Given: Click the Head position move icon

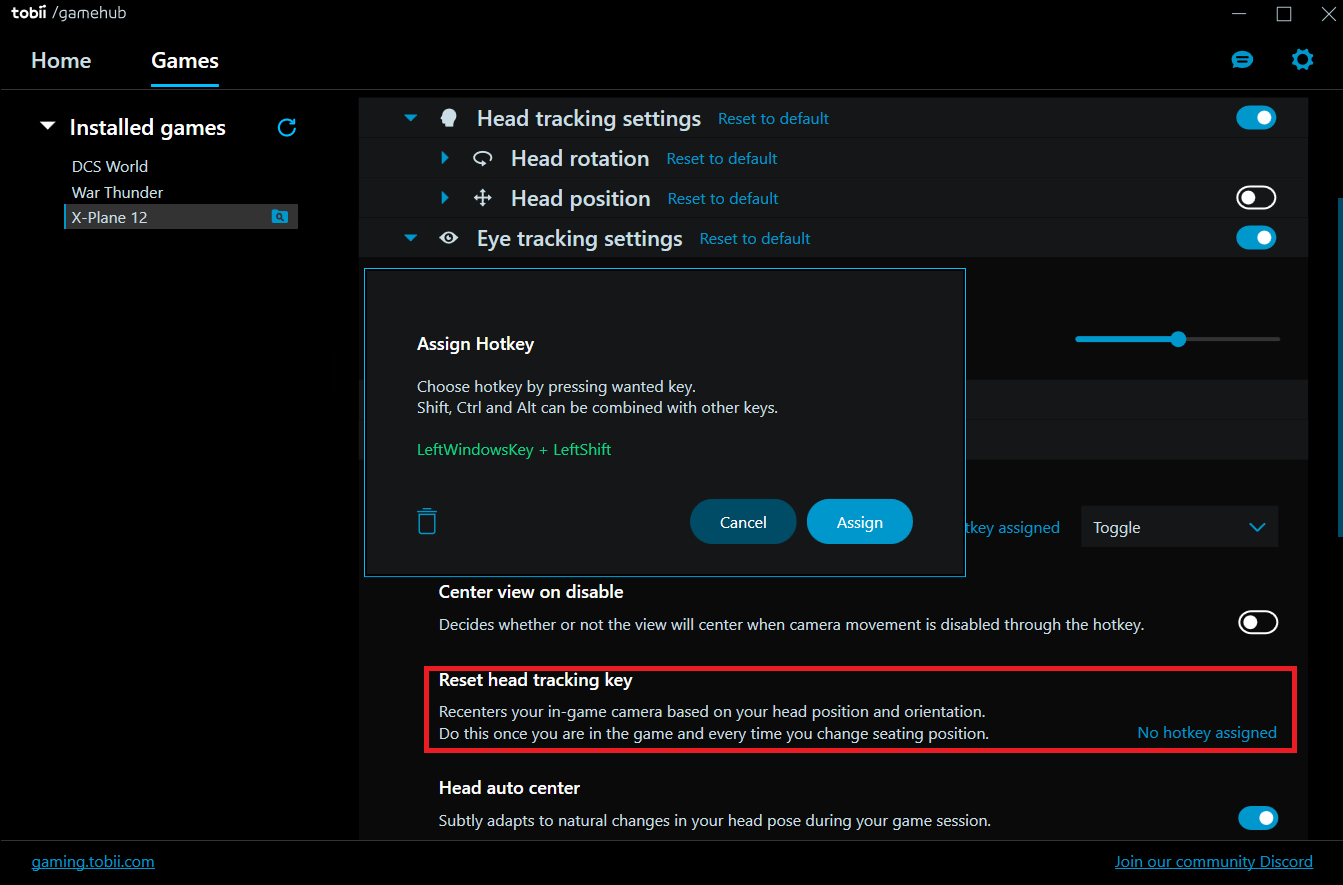Looking at the screenshot, I should click(x=483, y=198).
